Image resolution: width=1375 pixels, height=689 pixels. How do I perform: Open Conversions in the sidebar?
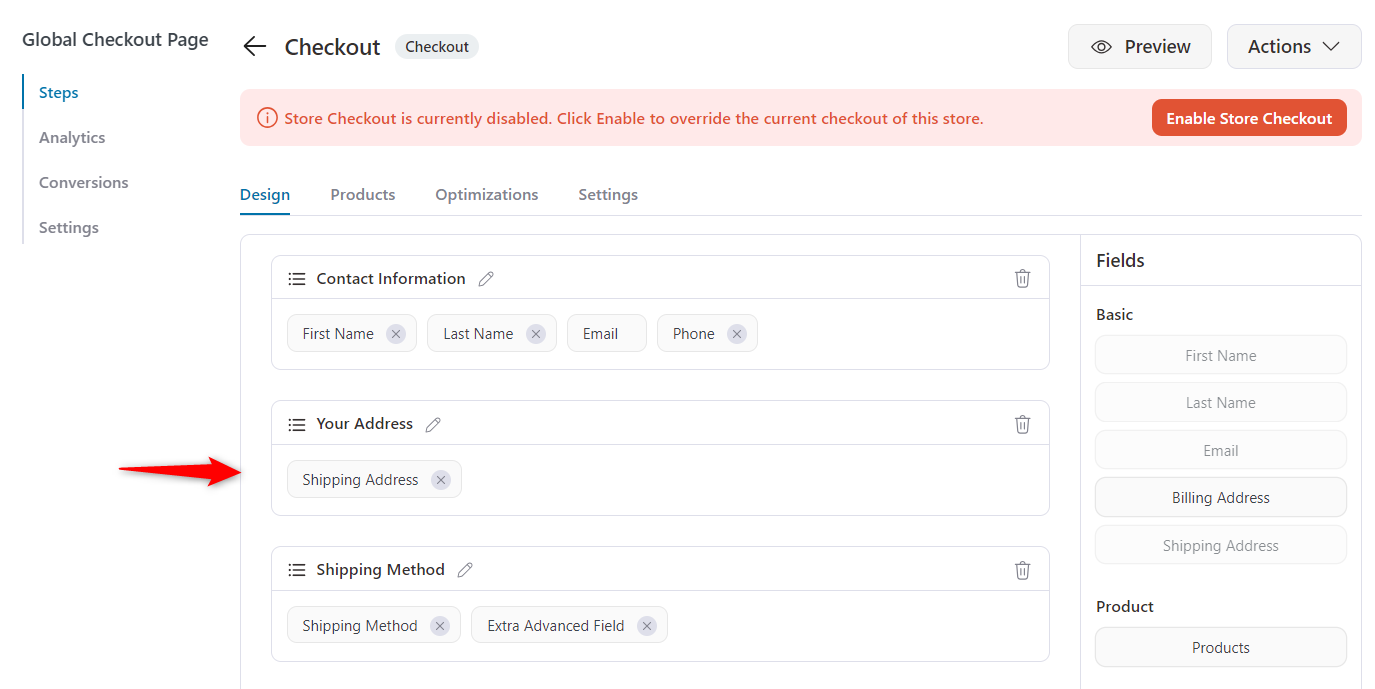[x=84, y=183]
